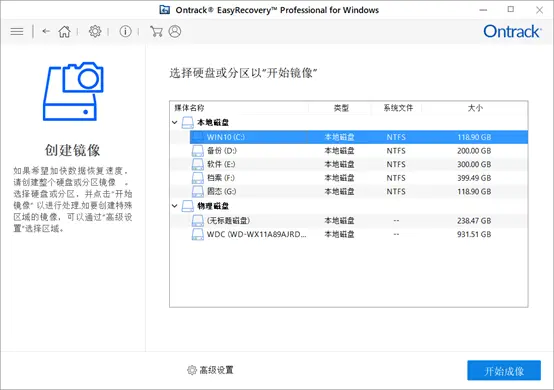Screen dimensions: 554x390
Task: Collapse the 物理磁盘 tree group
Action: click(175, 206)
